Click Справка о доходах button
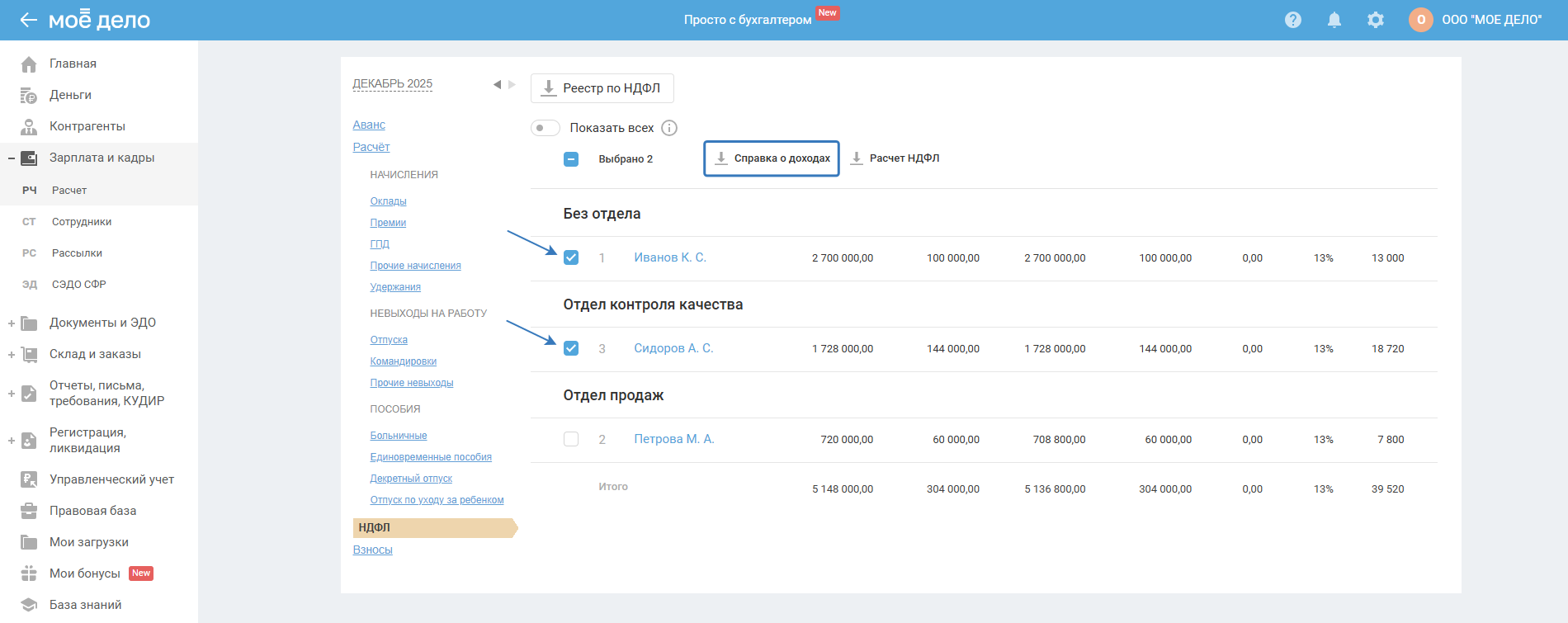 772,158
